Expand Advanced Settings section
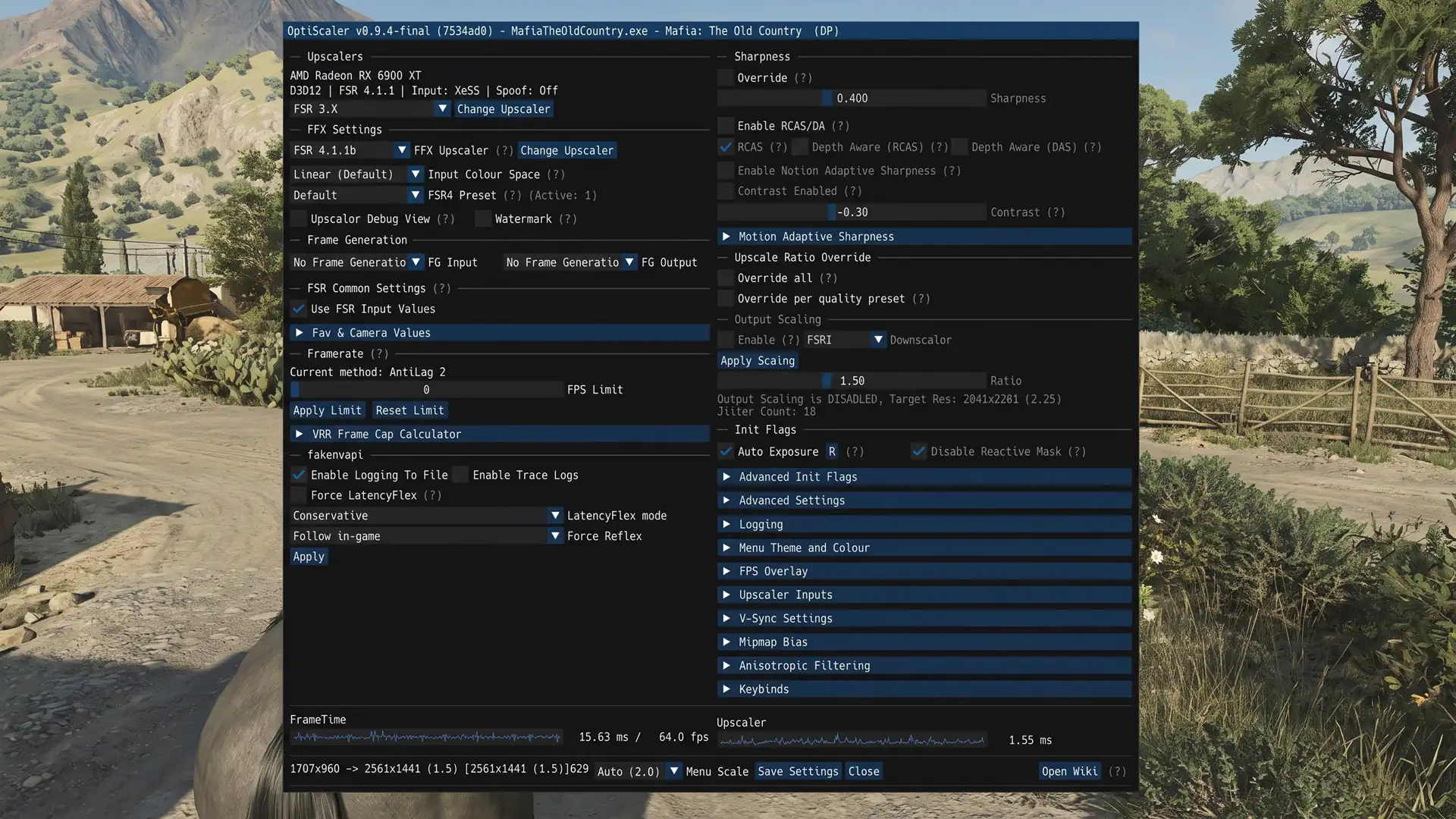 [x=924, y=500]
